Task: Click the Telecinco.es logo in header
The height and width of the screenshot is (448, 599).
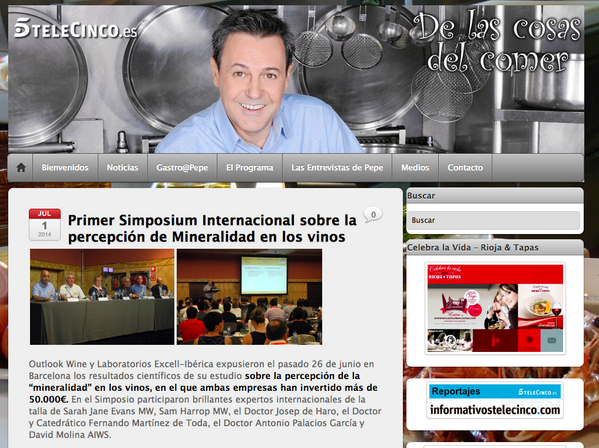Action: click(x=75, y=28)
